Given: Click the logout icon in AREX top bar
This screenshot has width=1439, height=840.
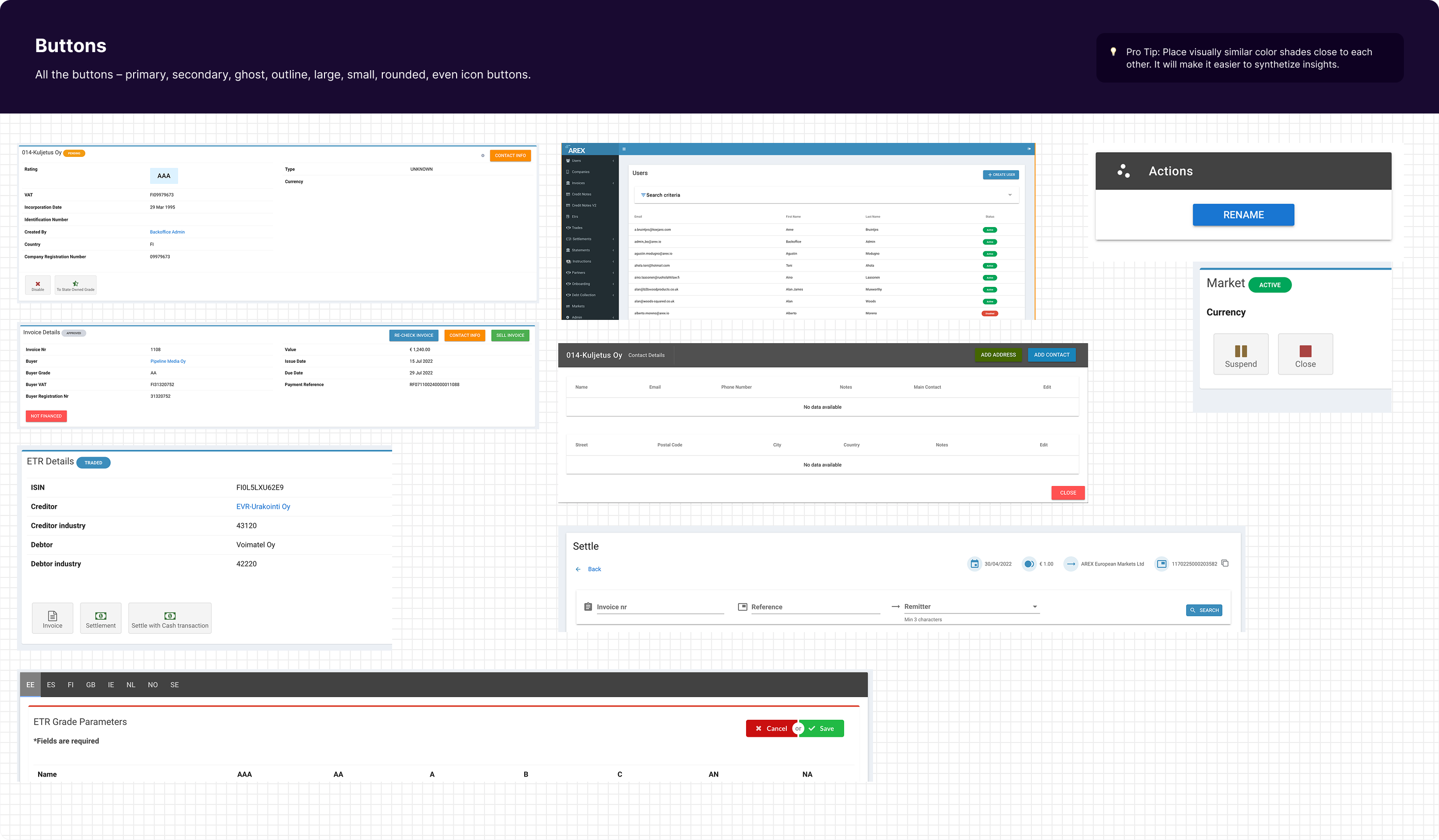Looking at the screenshot, I should pyautogui.click(x=1029, y=149).
